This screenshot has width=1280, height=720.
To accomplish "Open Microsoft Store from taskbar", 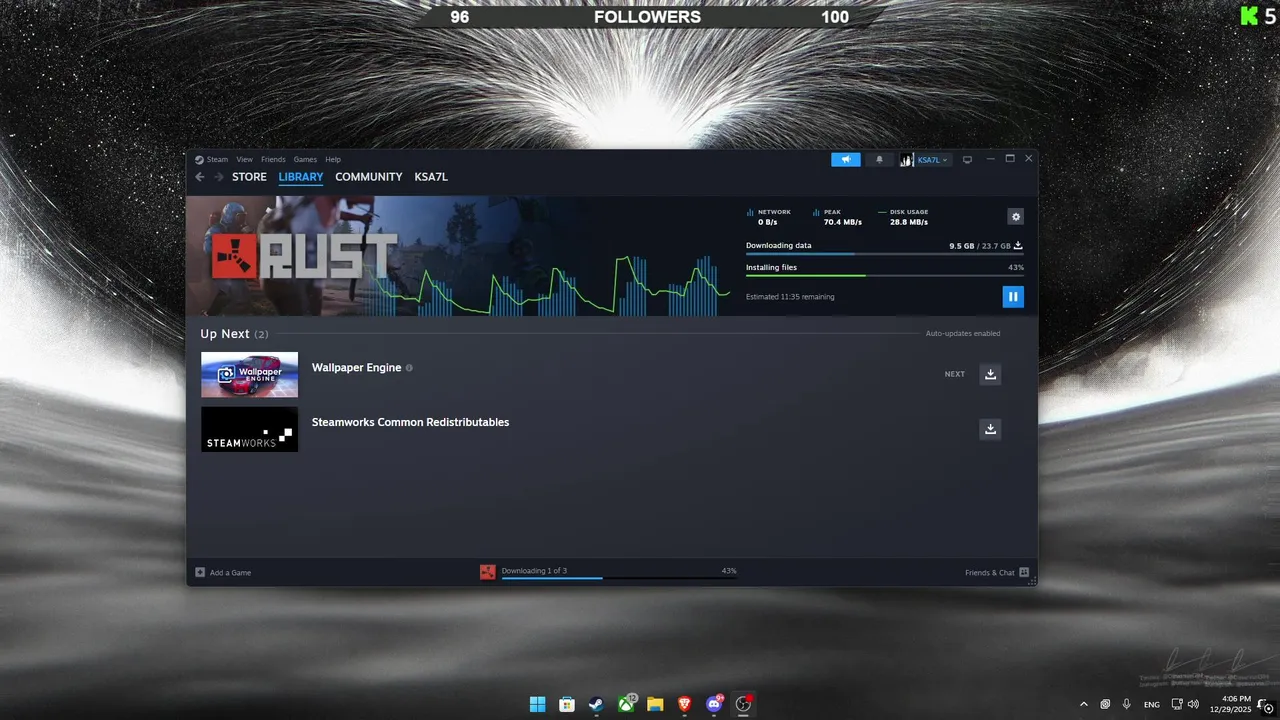I will click(567, 704).
